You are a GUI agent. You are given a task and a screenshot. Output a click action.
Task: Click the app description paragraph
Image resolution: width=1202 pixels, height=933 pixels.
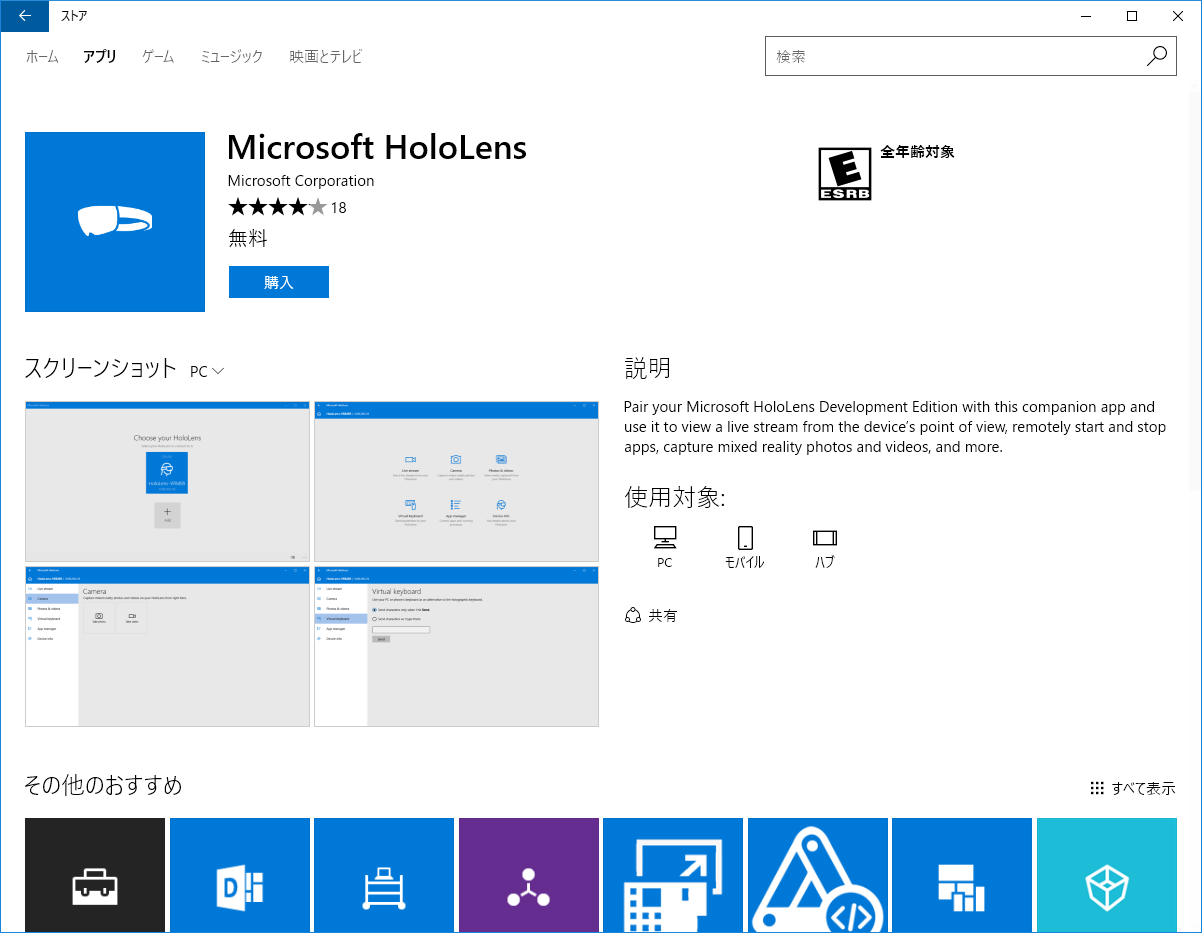tap(895, 427)
